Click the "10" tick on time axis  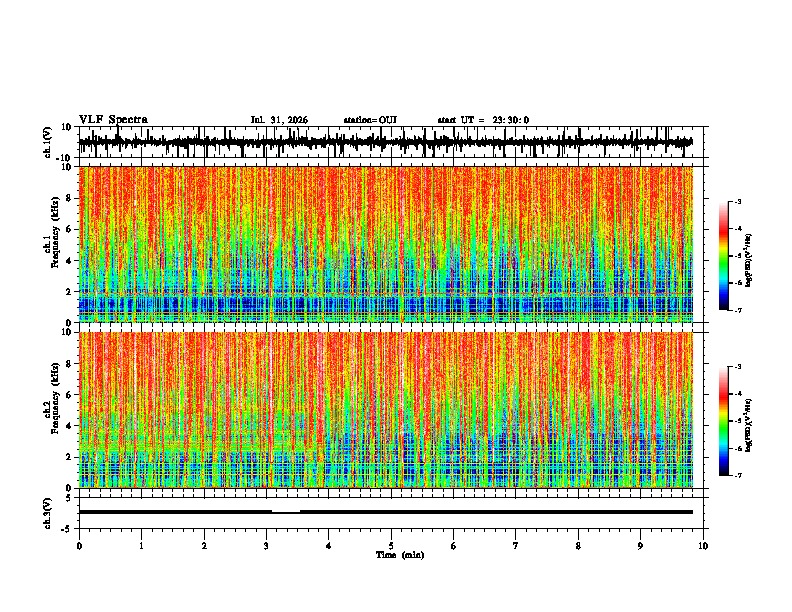(703, 546)
